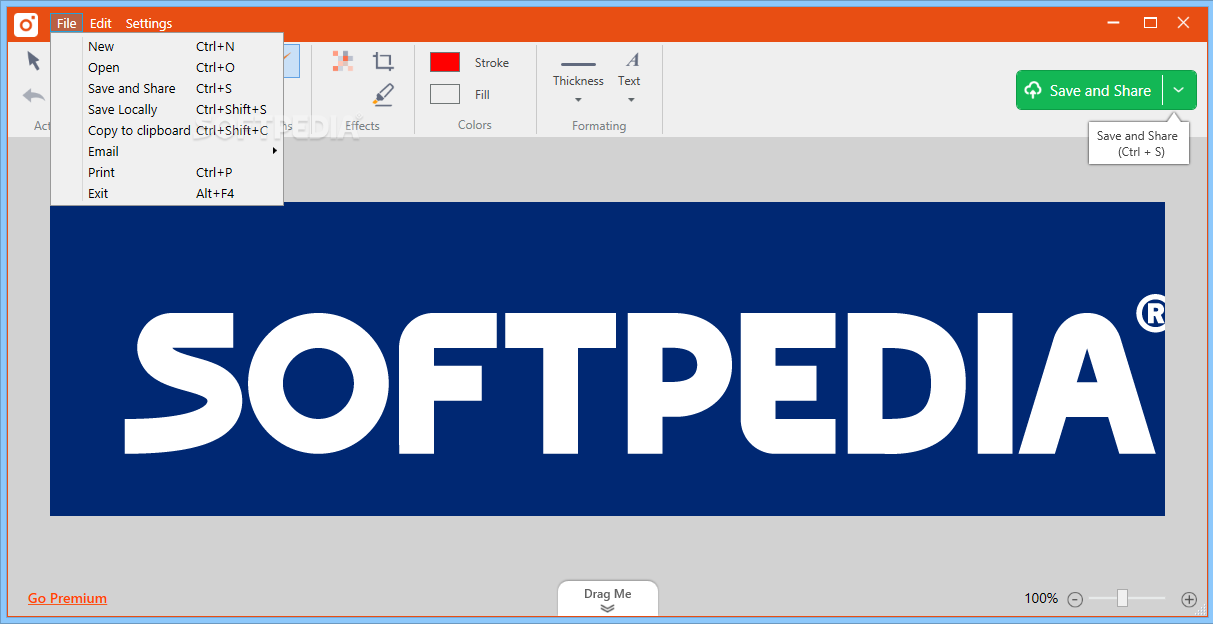Screen dimensions: 1213x624
Task: Maximize the application window
Action: (x=1150, y=22)
